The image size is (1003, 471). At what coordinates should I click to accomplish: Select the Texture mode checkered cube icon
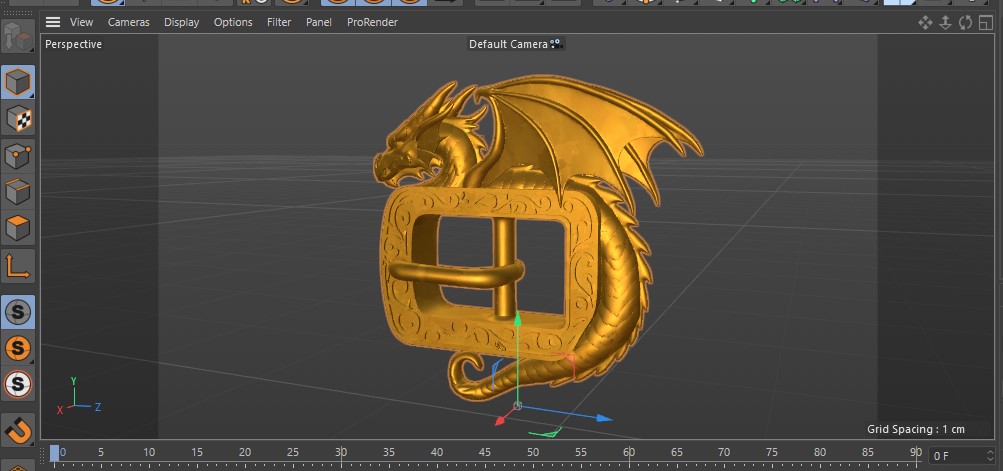pos(18,119)
